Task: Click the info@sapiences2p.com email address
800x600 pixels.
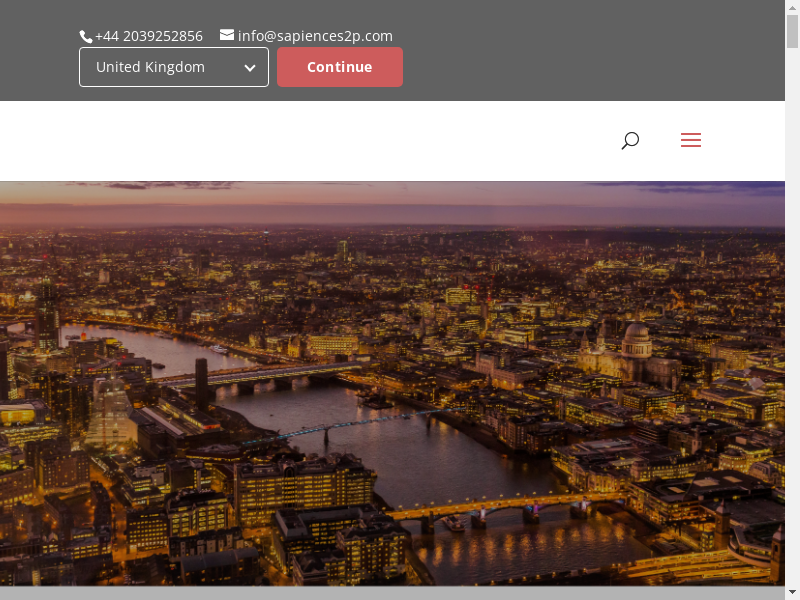Action: coord(315,36)
